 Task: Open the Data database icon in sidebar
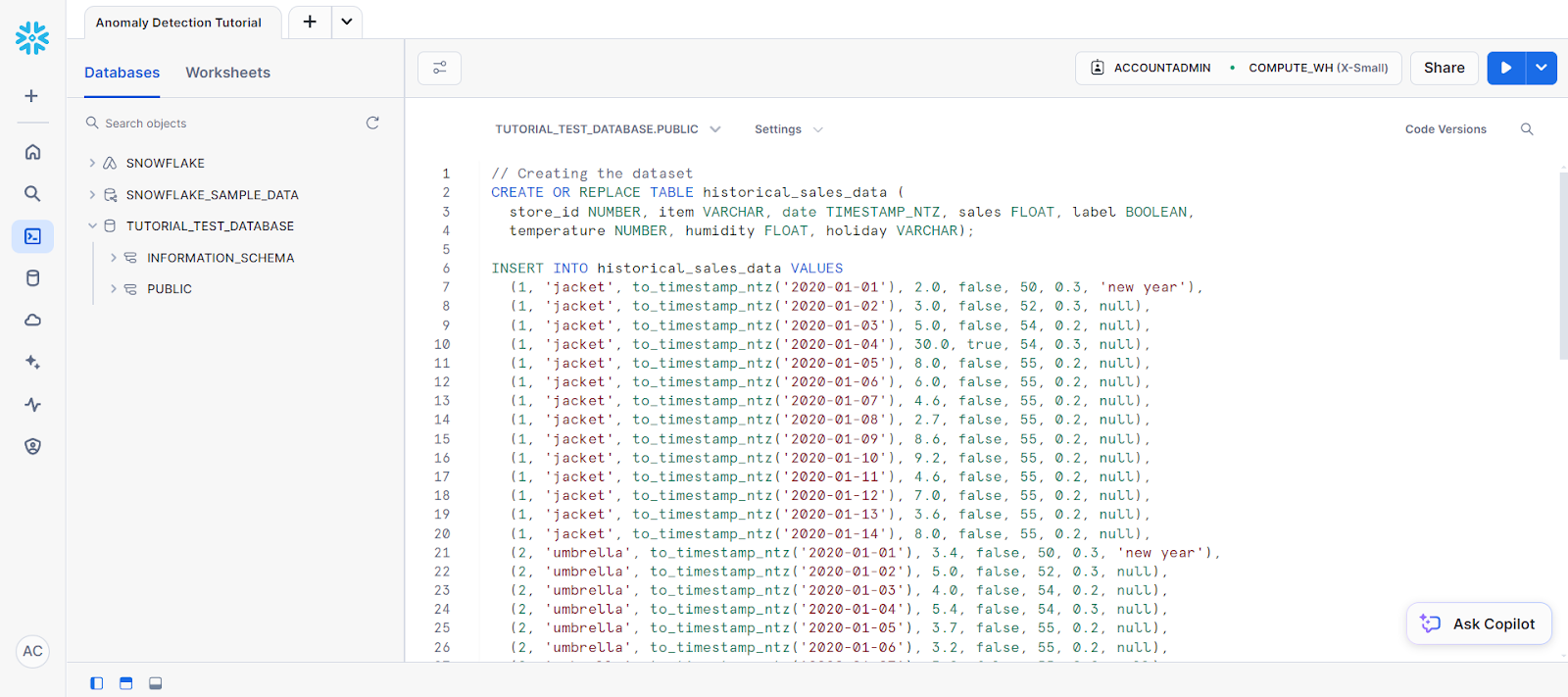point(32,278)
